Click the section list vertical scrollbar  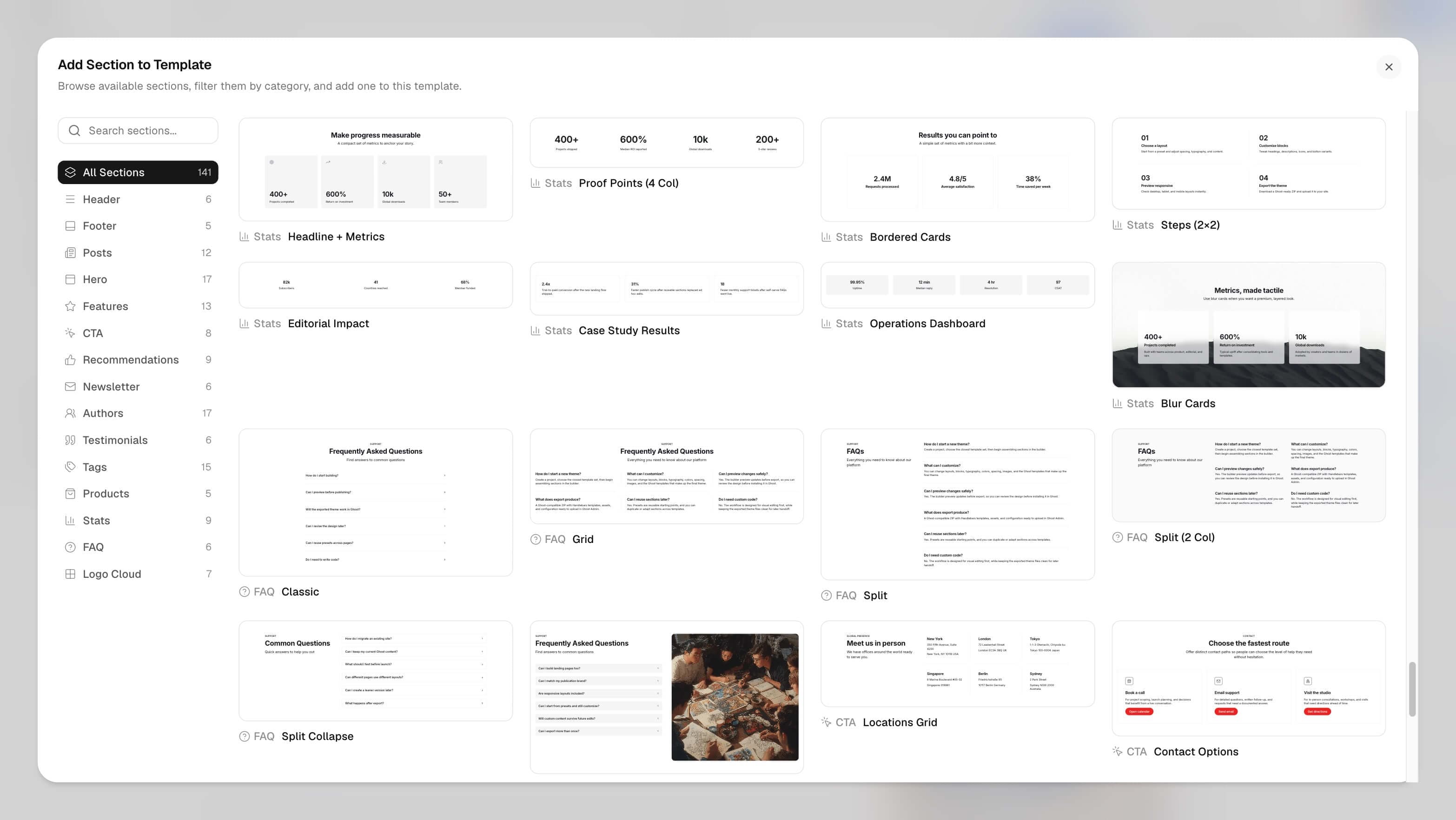click(x=1412, y=689)
